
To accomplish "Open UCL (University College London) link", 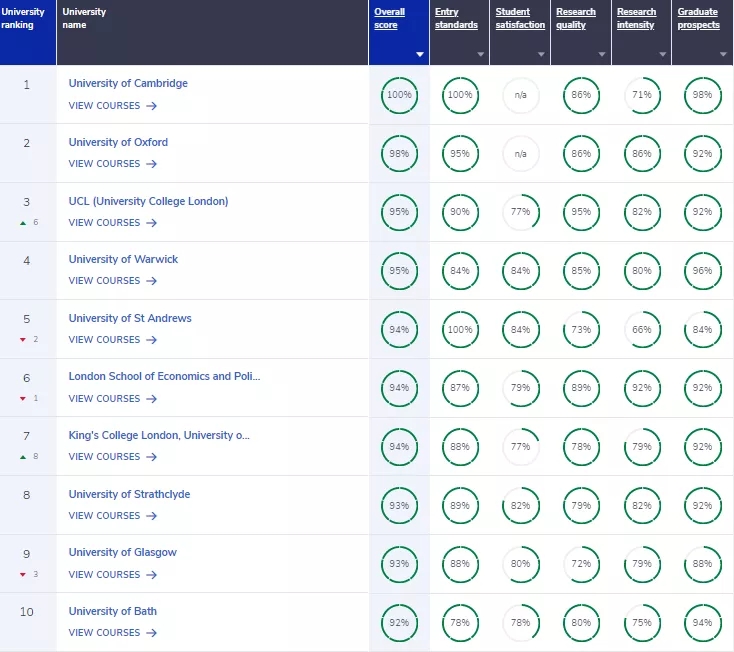I will pyautogui.click(x=148, y=201).
